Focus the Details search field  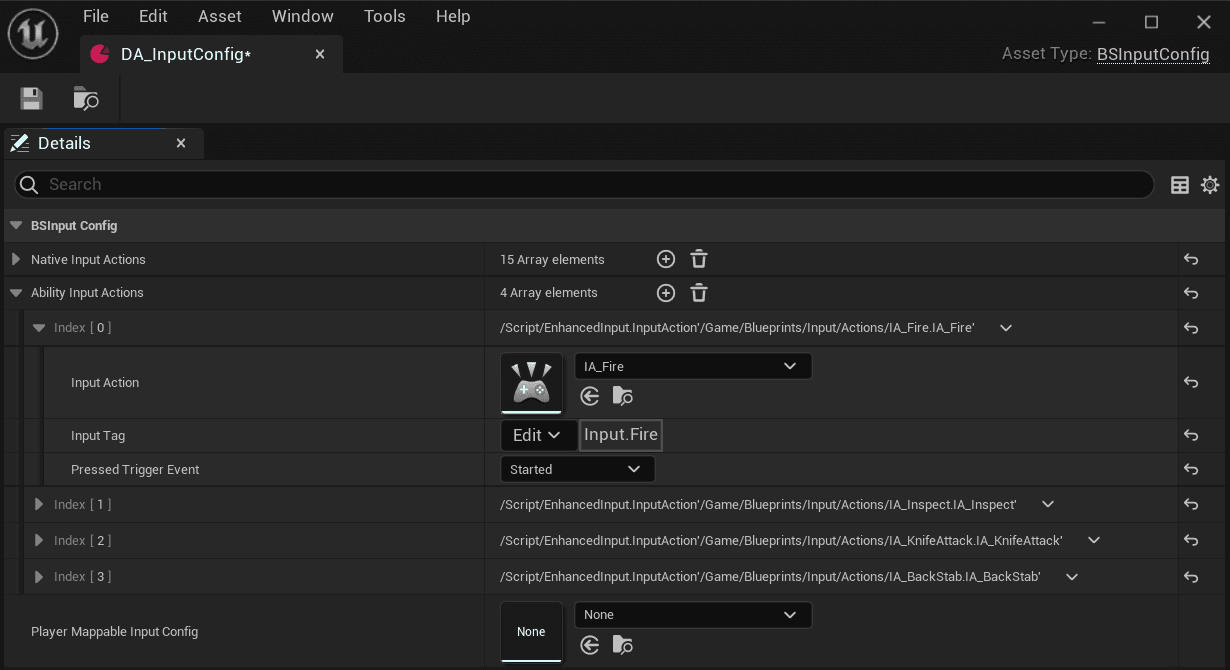click(x=584, y=184)
